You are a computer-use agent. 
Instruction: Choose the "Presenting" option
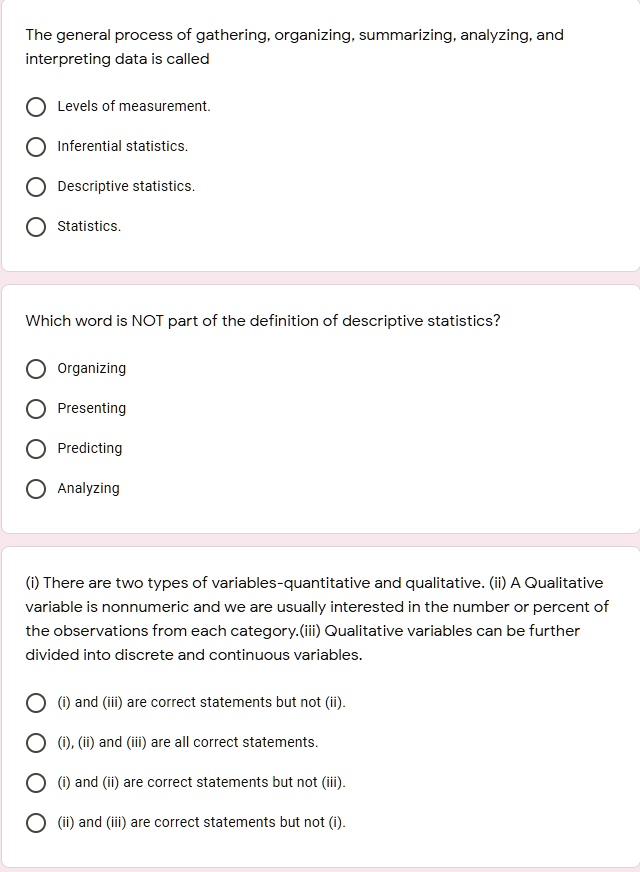tap(36, 408)
